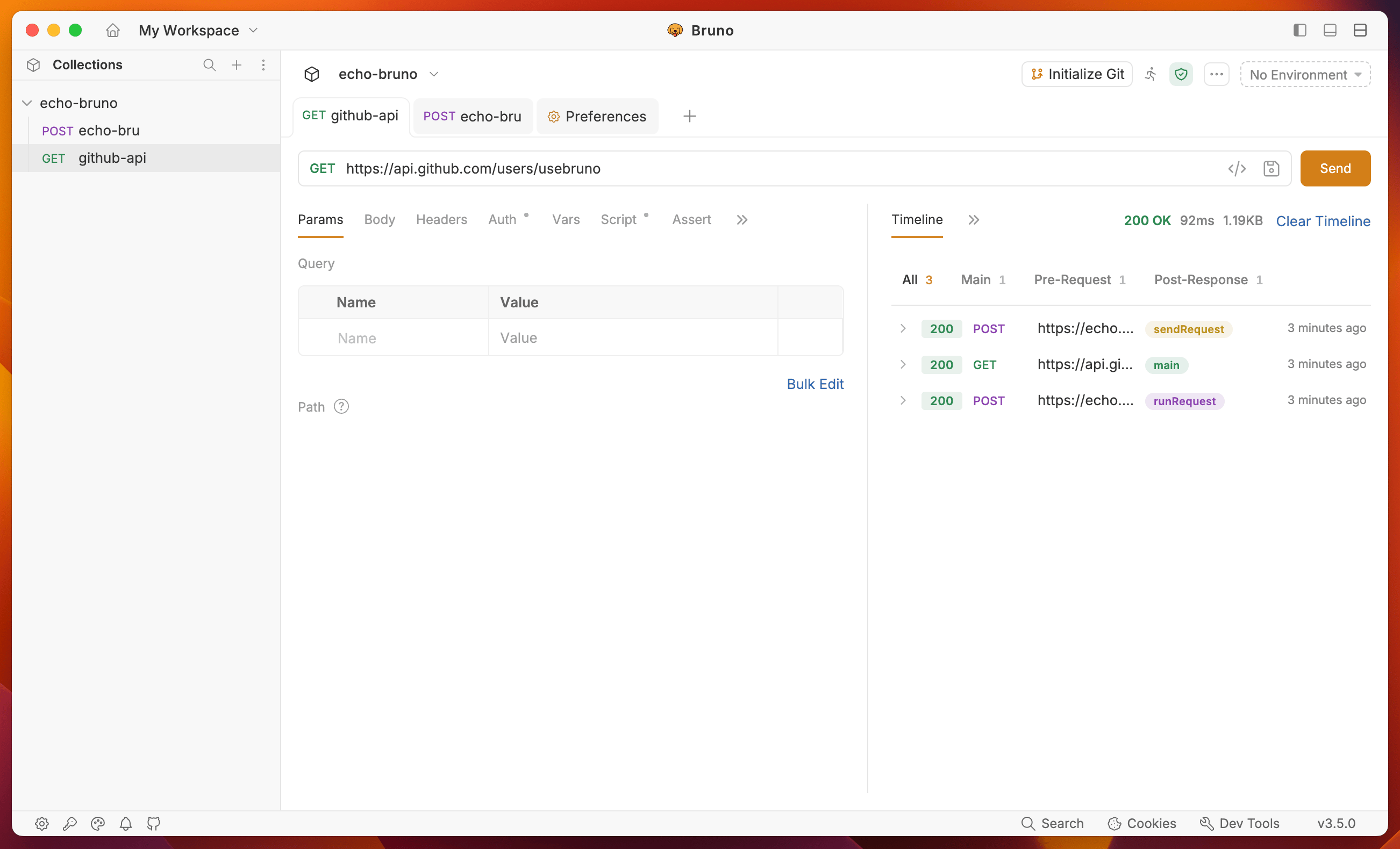Screen dimensions: 1400x849
Task: Open the GitHub icon in status bar
Action: pyautogui.click(x=153, y=823)
